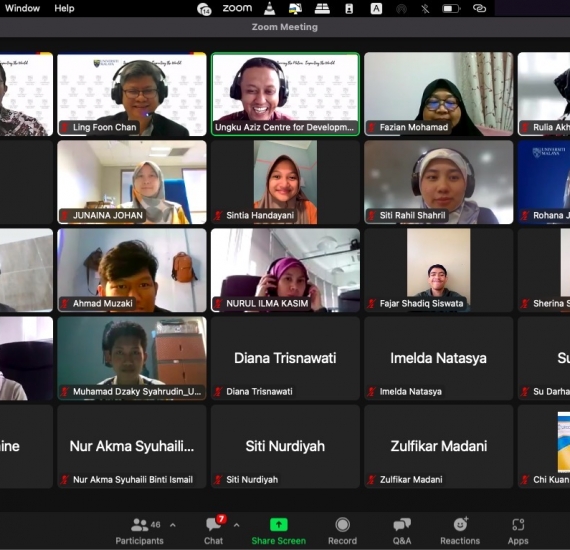The image size is (570, 550).
Task: Click muted mic icon beside Zulfikar Madani label
Action: point(372,479)
